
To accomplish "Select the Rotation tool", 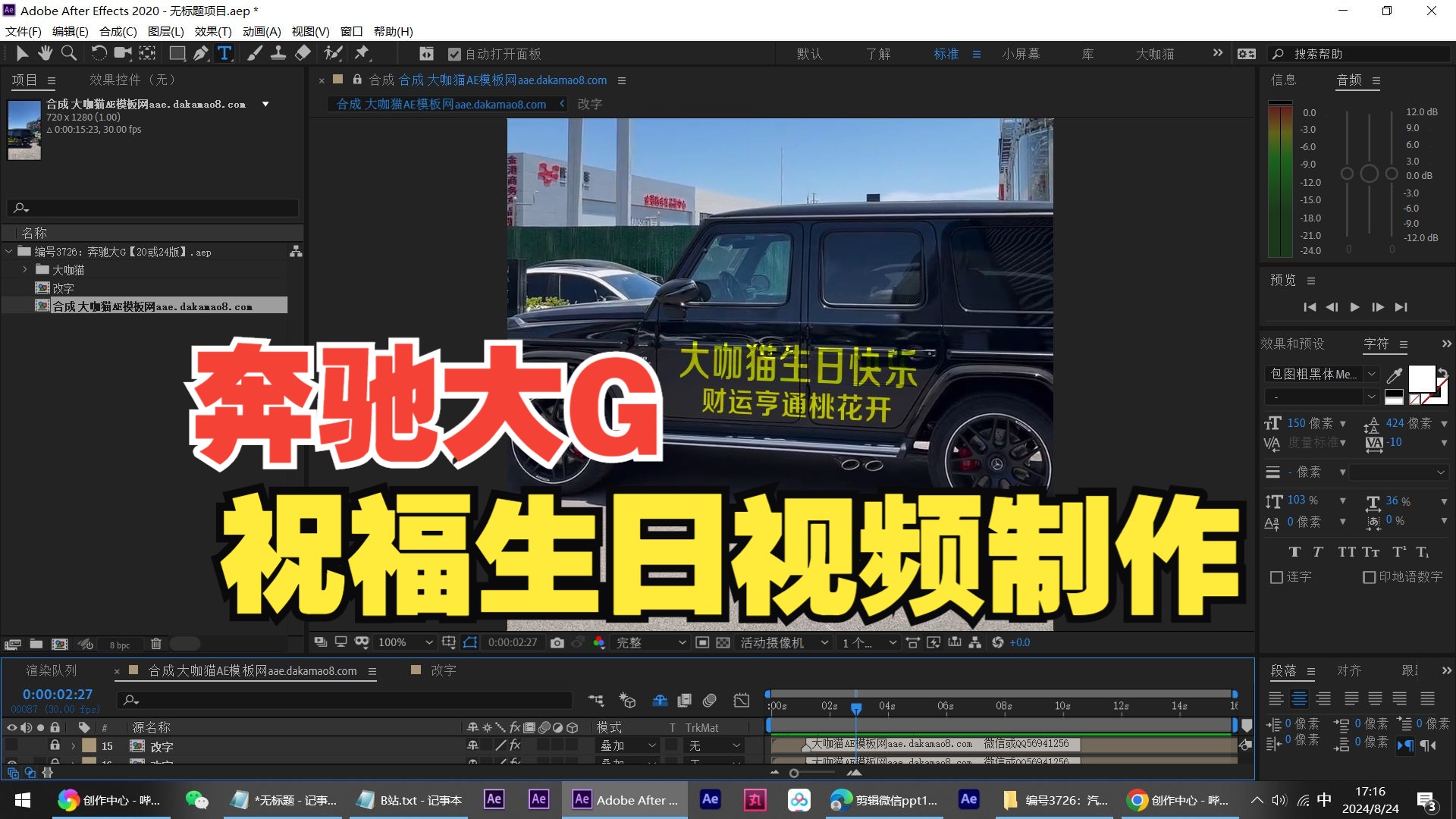I will click(x=99, y=53).
